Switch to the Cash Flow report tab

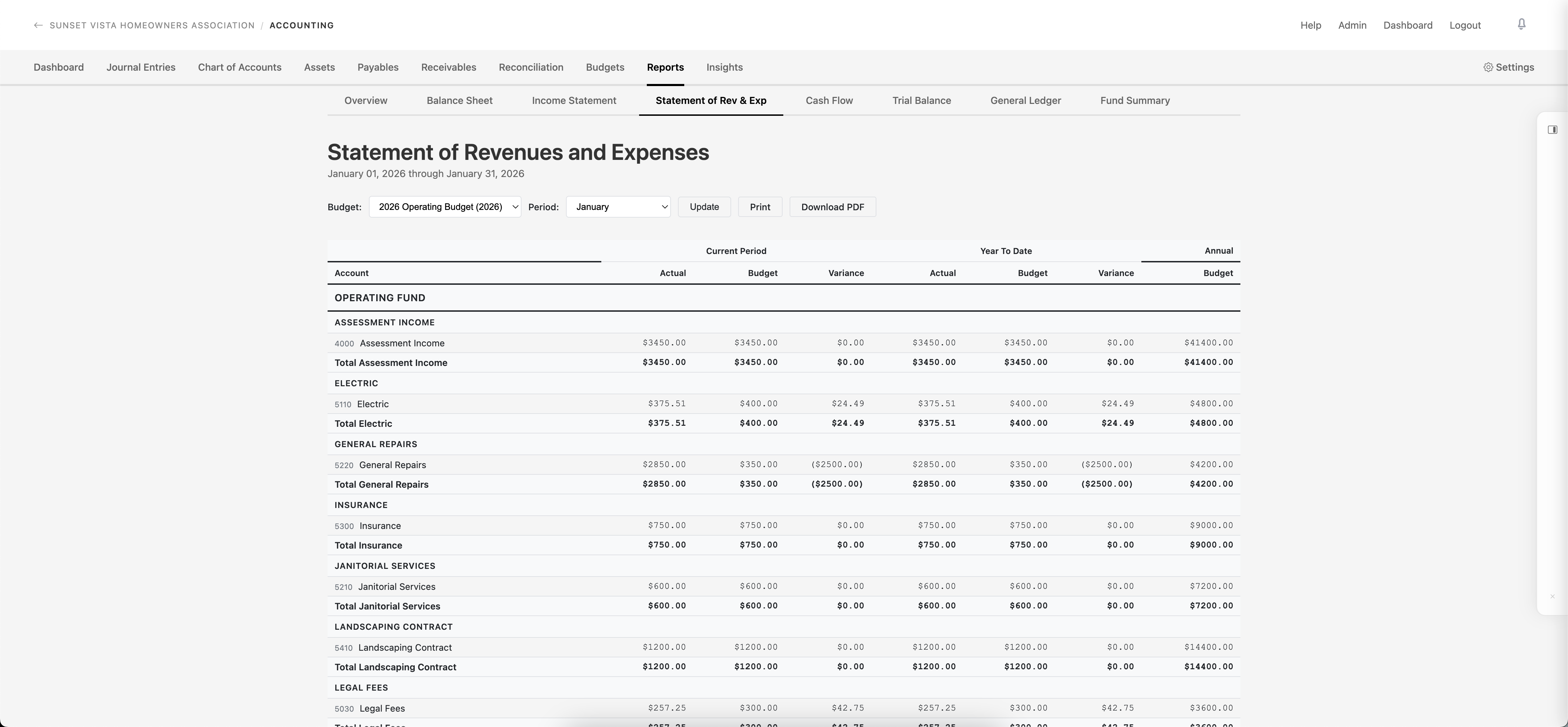pos(829,100)
